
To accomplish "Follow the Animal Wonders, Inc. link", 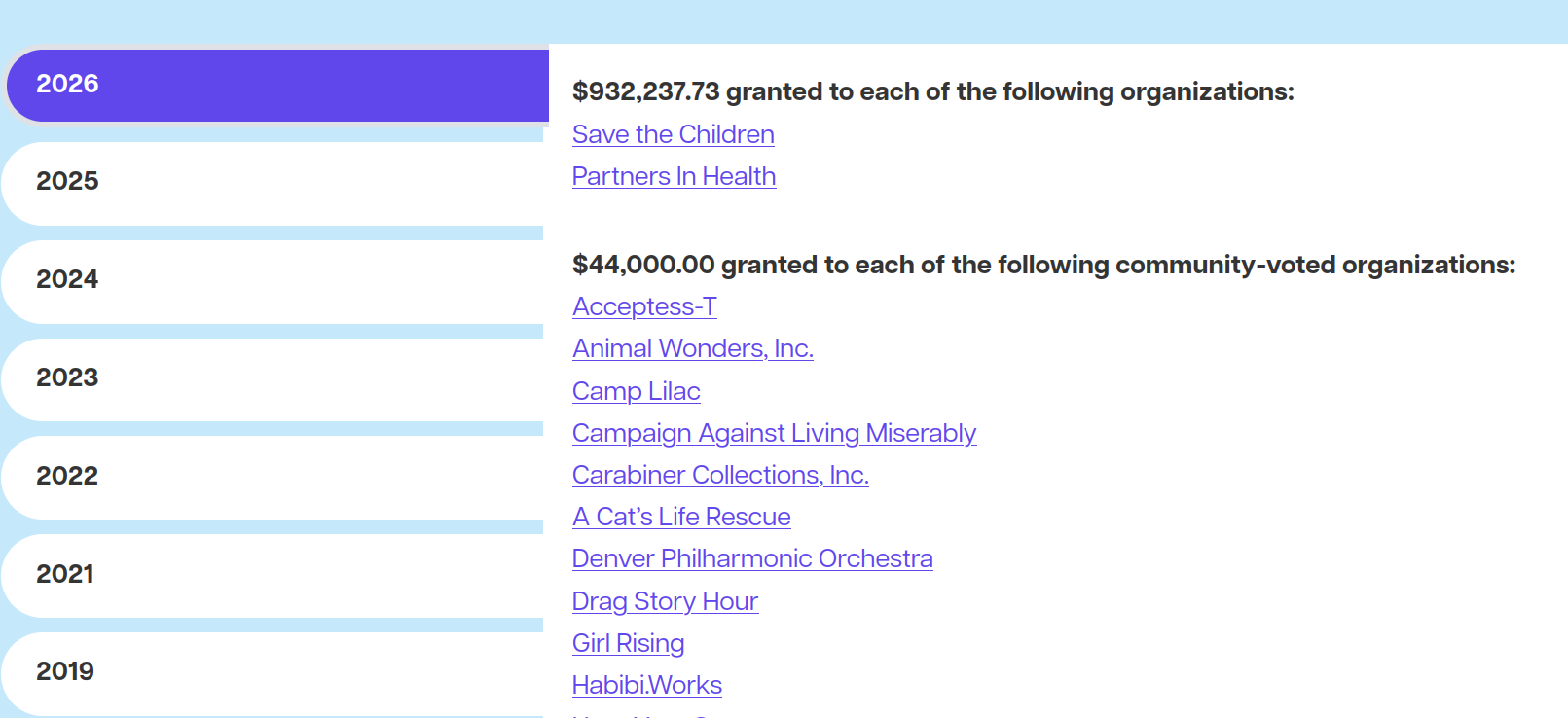I will [693, 348].
